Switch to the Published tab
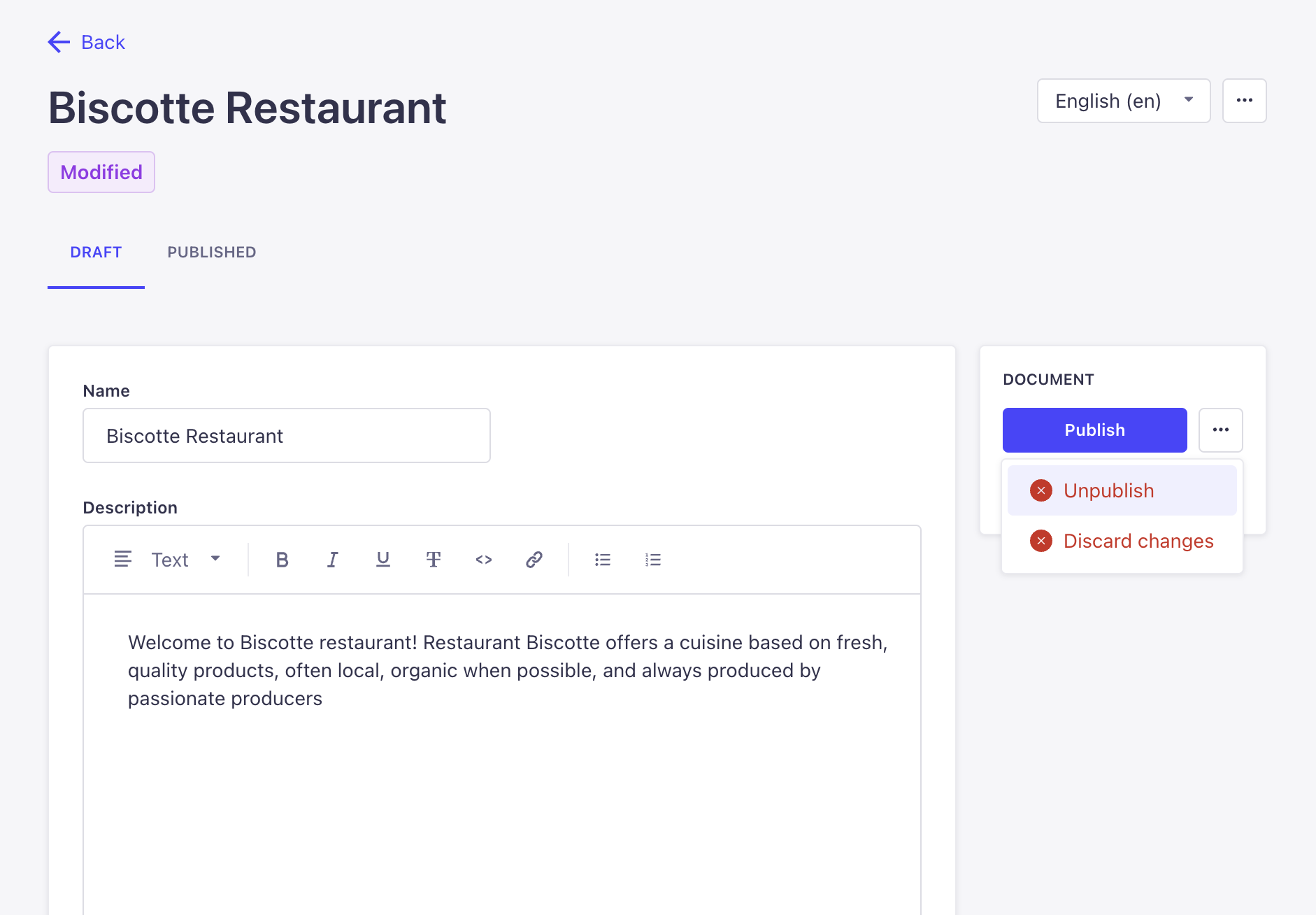Screen dimensions: 1316x915 tap(211, 253)
